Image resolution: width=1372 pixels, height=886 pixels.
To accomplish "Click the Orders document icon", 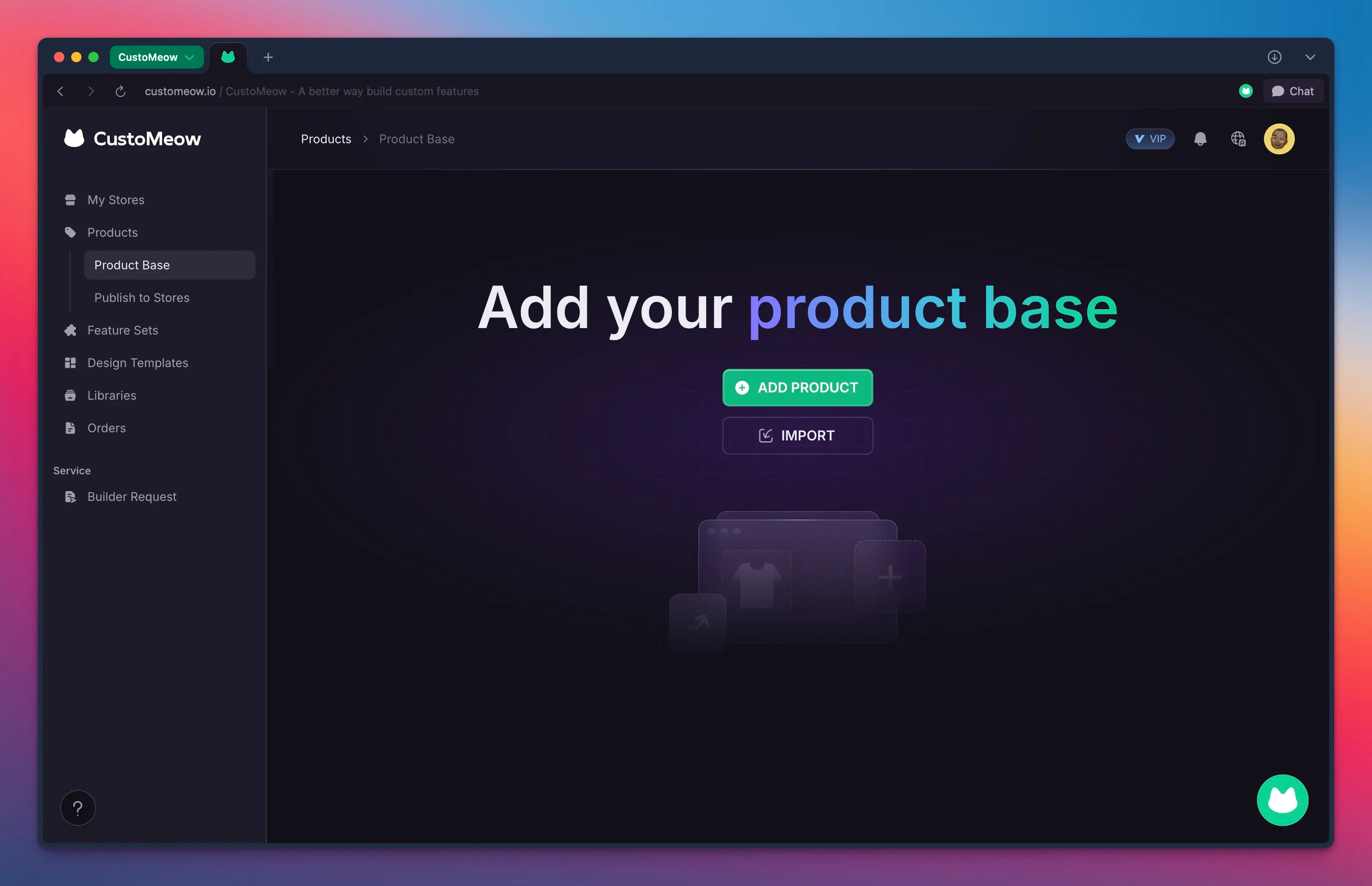I will coord(70,428).
